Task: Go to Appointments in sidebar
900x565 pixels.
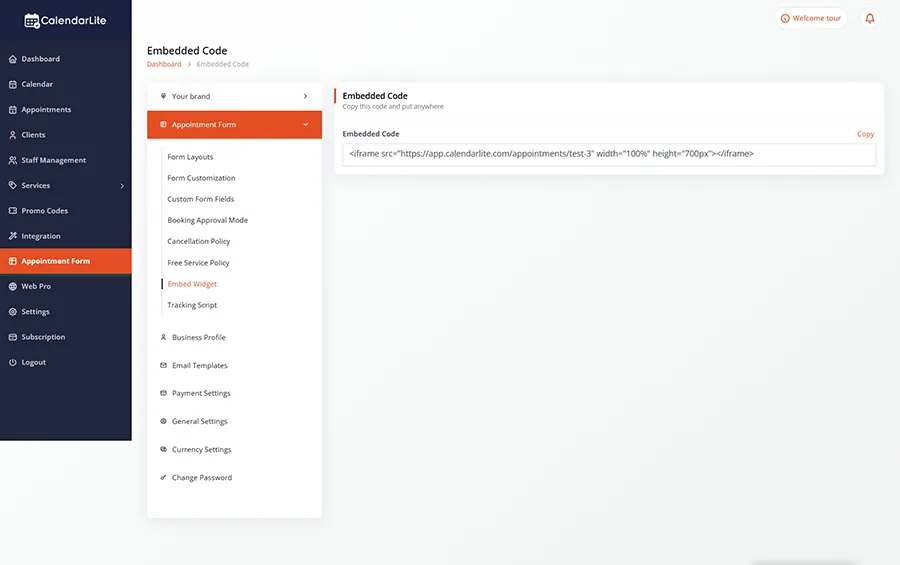Action: click(46, 110)
